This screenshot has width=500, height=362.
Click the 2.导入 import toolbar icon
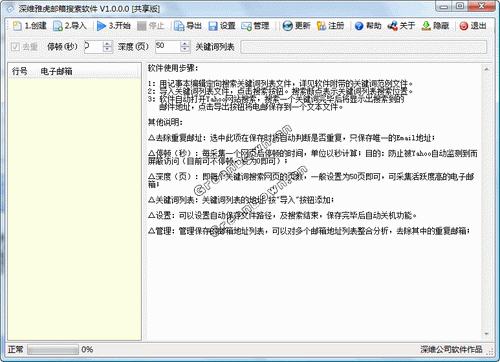[58, 26]
